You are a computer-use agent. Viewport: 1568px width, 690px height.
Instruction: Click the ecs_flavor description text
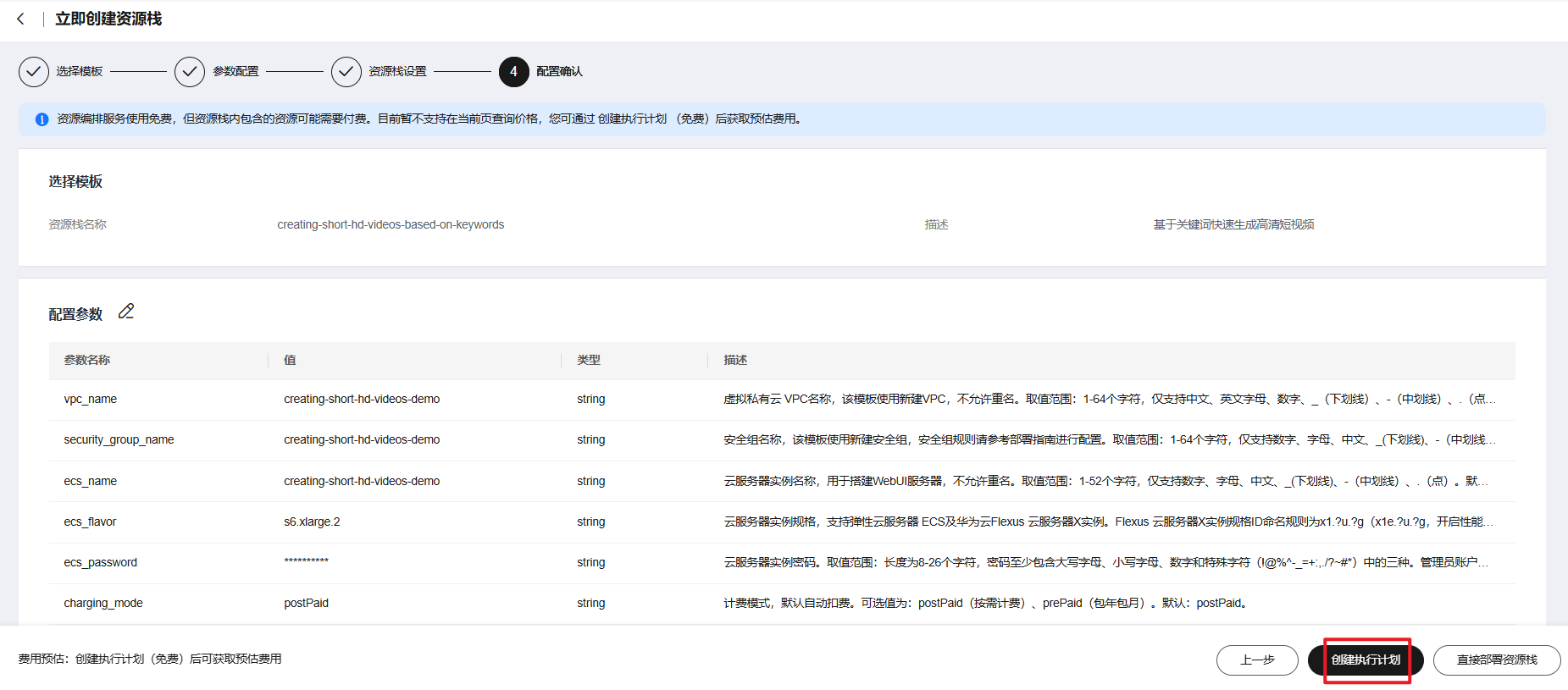point(1109,522)
